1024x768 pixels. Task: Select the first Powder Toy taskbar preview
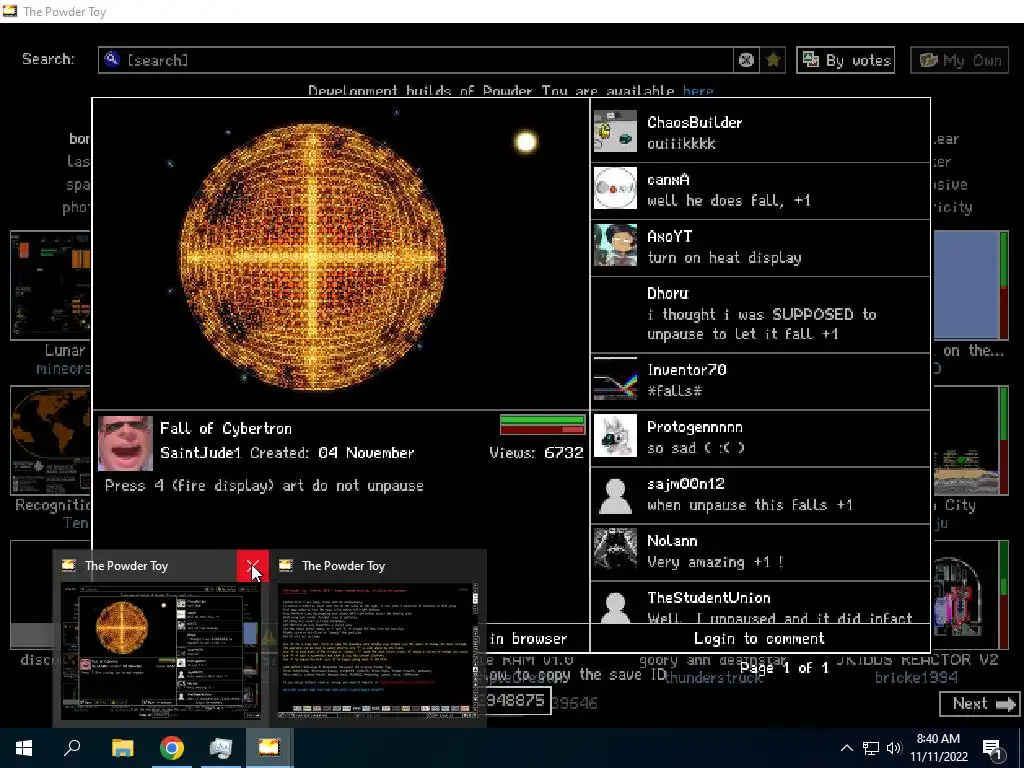coord(161,652)
